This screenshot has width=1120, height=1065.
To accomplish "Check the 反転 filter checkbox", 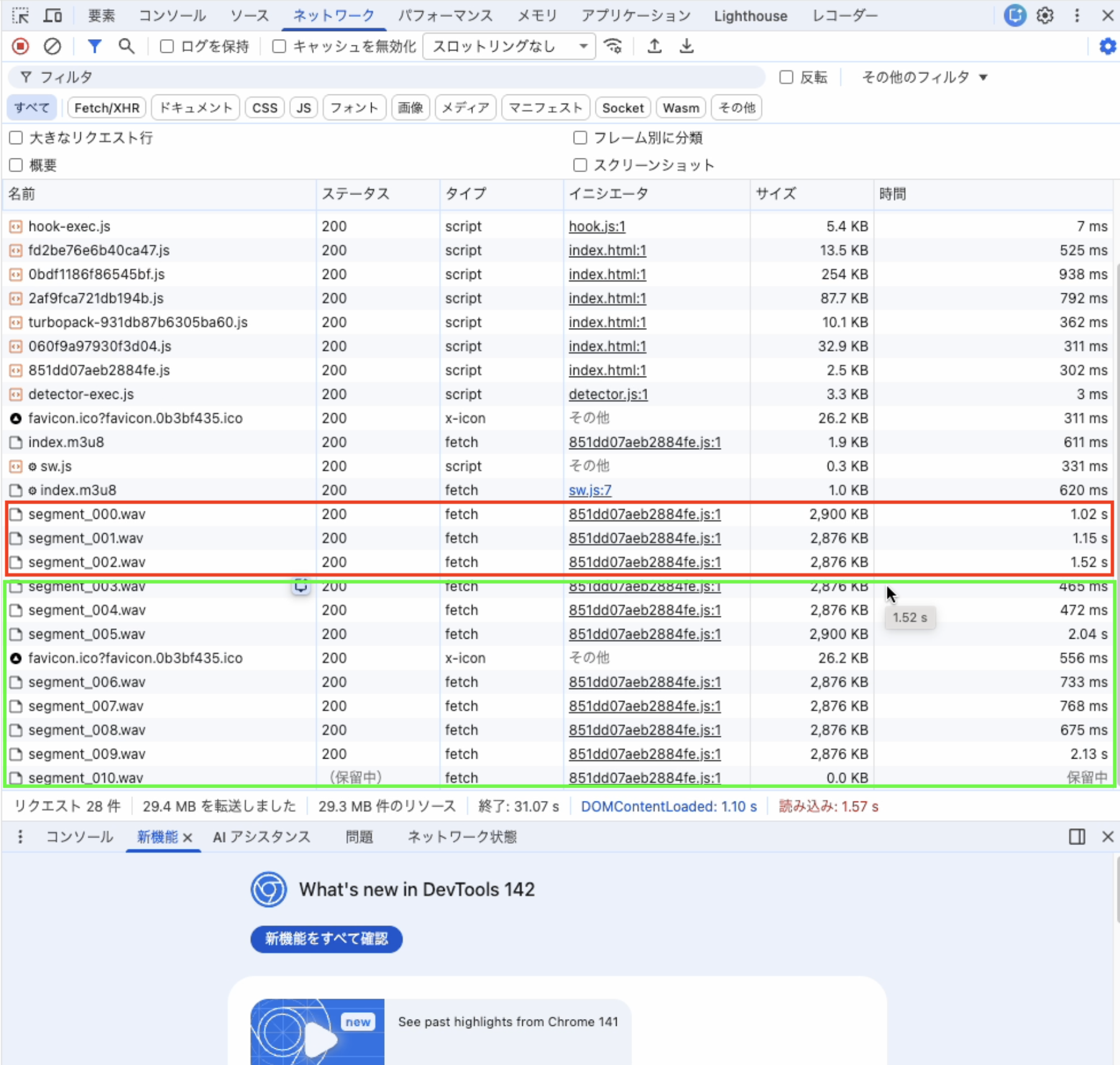I will tap(786, 77).
